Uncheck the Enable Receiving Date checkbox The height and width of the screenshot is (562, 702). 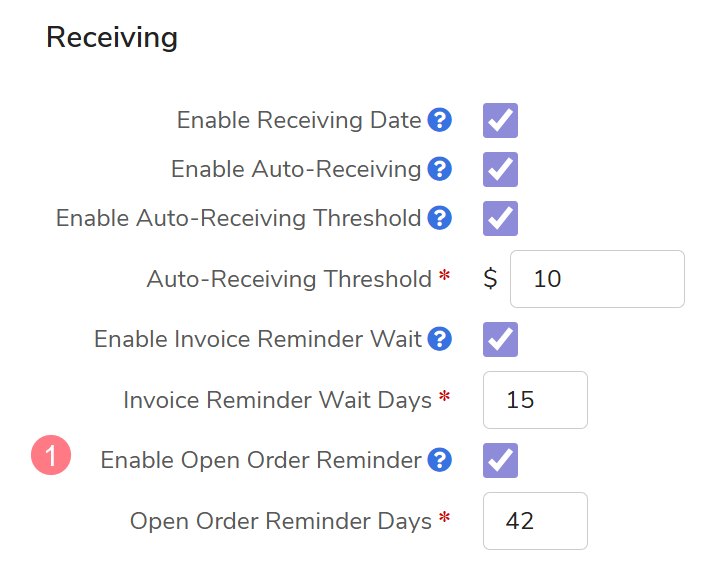[x=500, y=121]
